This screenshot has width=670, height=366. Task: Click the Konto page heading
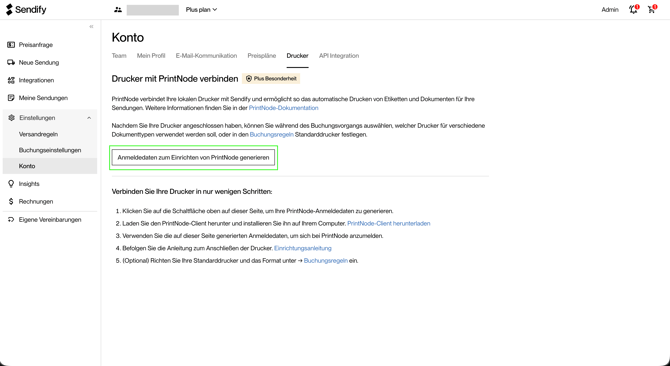(128, 38)
